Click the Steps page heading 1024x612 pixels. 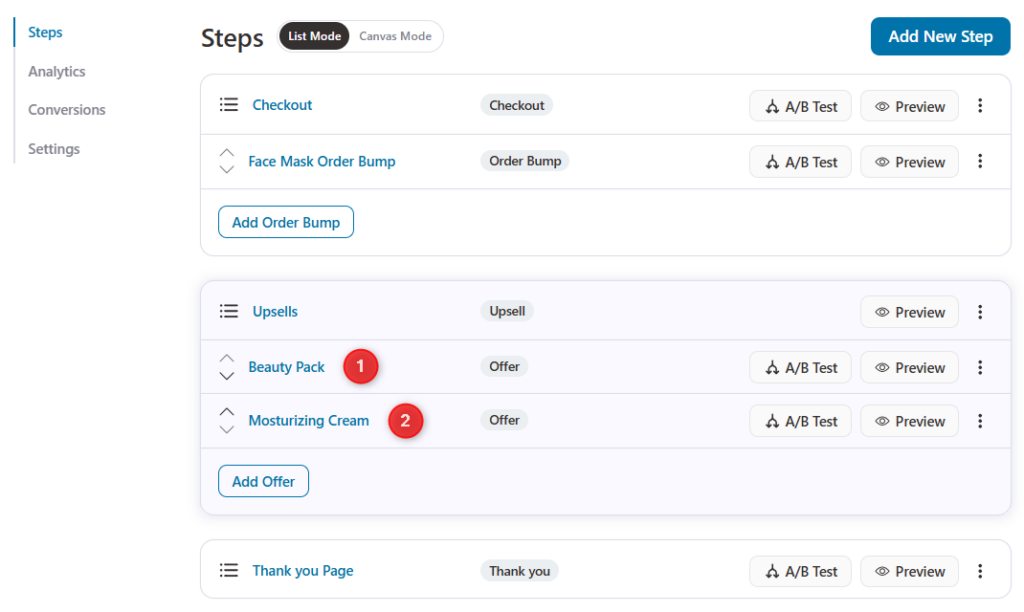[232, 38]
